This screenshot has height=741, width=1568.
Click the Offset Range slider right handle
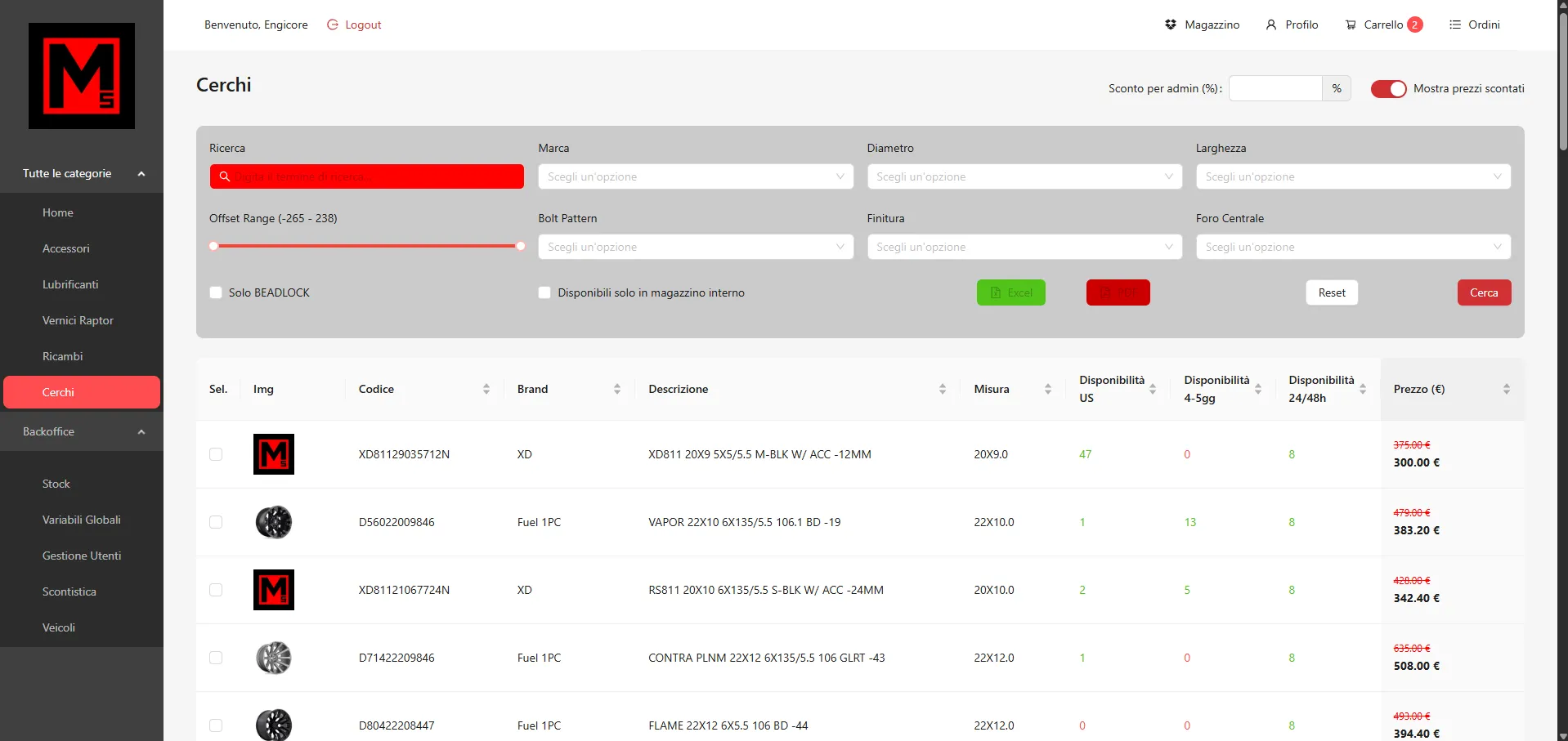click(x=520, y=246)
